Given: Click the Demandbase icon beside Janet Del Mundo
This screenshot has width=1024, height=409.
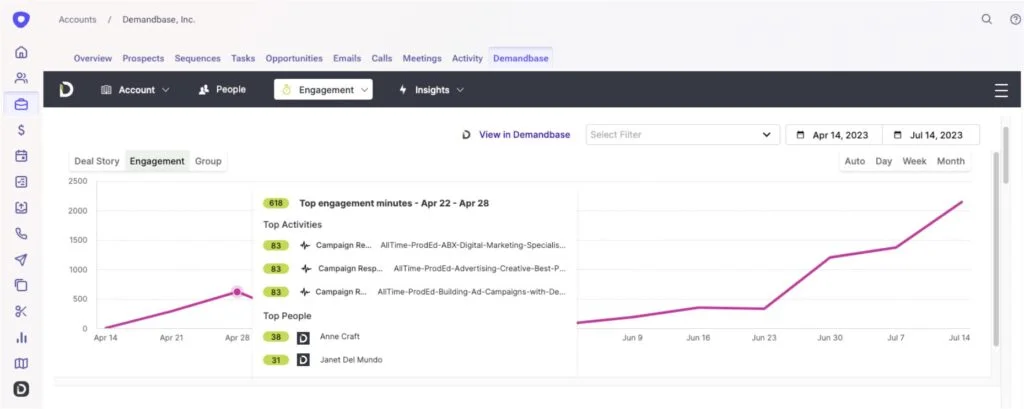Looking at the screenshot, I should click(x=303, y=360).
